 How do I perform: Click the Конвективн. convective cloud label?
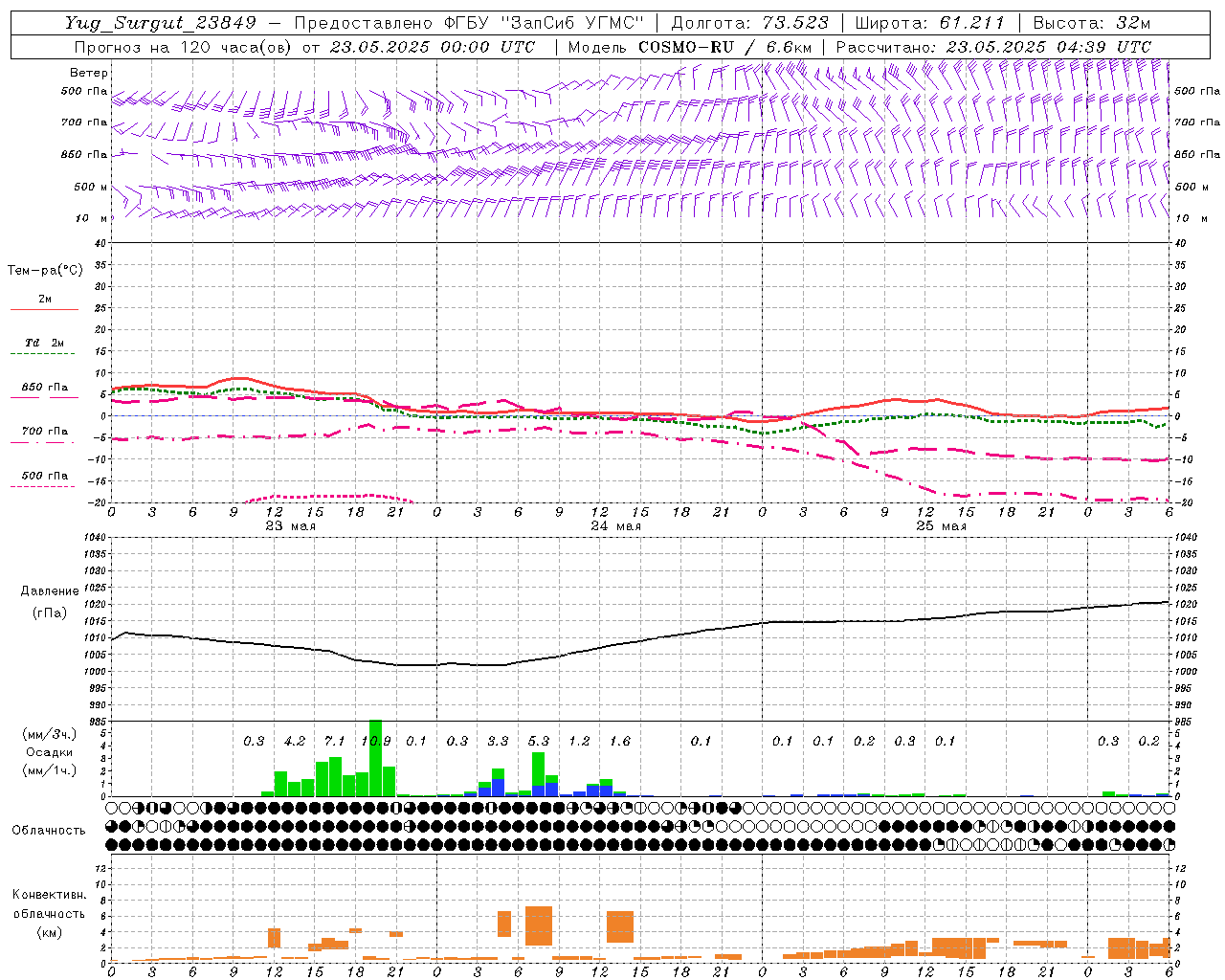point(49,895)
